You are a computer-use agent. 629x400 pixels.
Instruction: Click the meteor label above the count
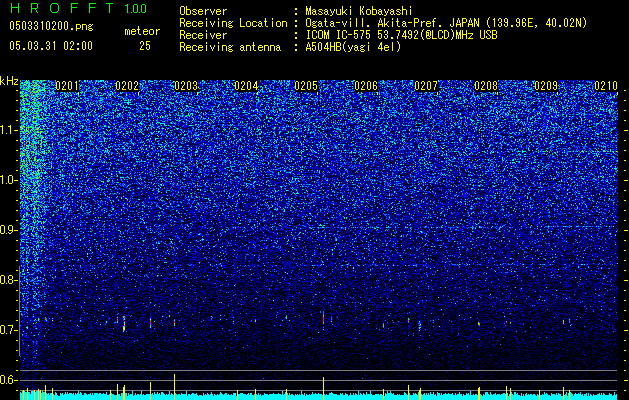(x=142, y=31)
